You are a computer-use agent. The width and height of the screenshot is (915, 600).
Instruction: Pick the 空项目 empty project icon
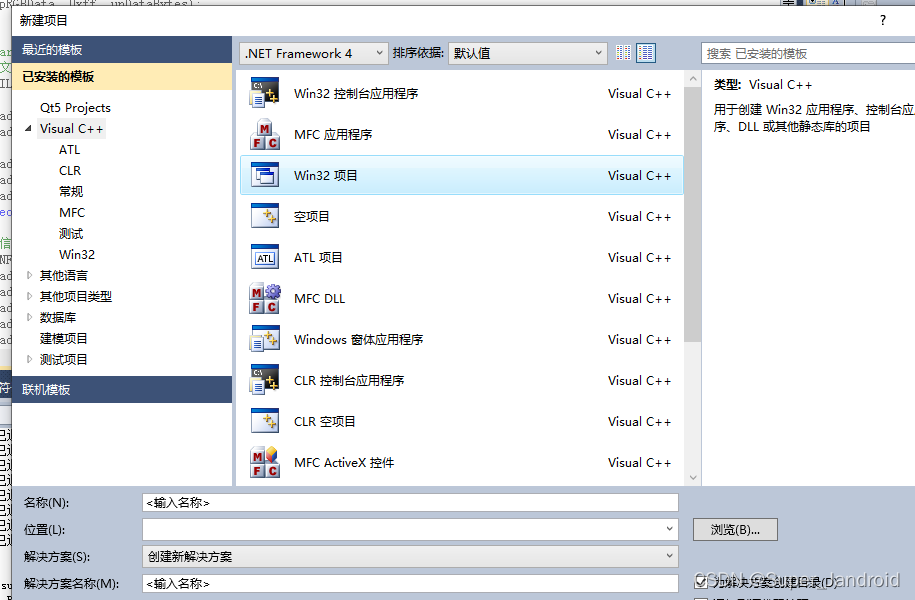tap(265, 216)
